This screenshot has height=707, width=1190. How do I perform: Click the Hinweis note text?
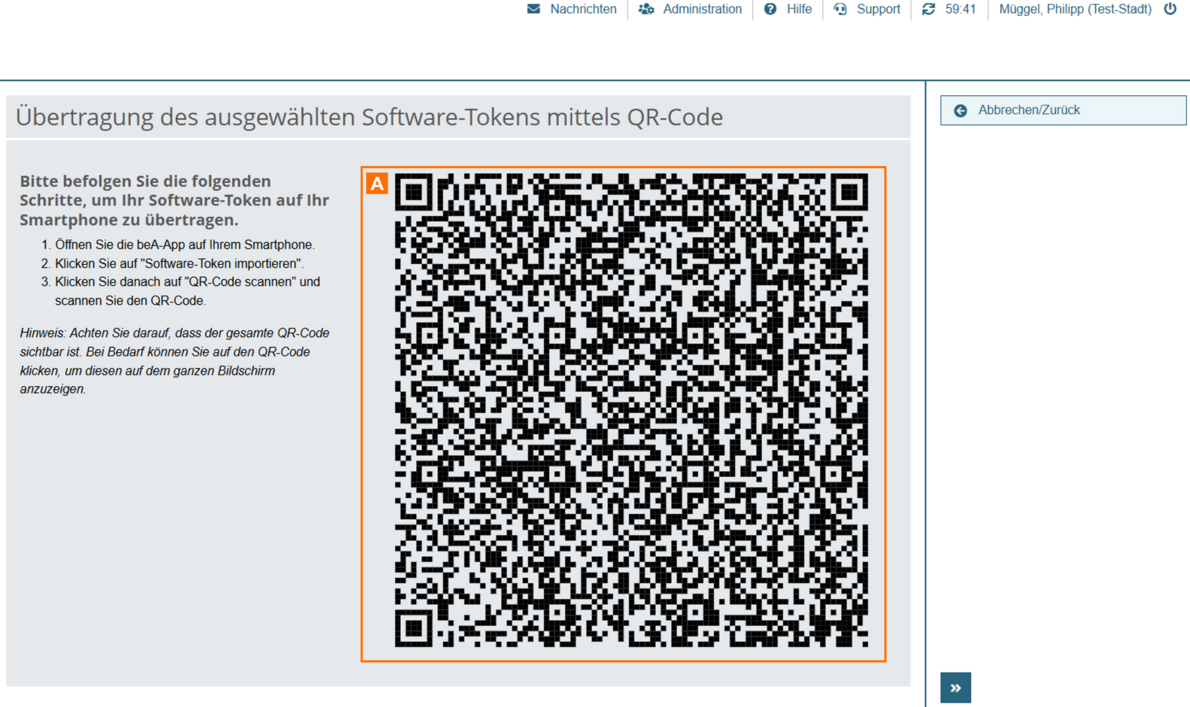pyautogui.click(x=174, y=361)
